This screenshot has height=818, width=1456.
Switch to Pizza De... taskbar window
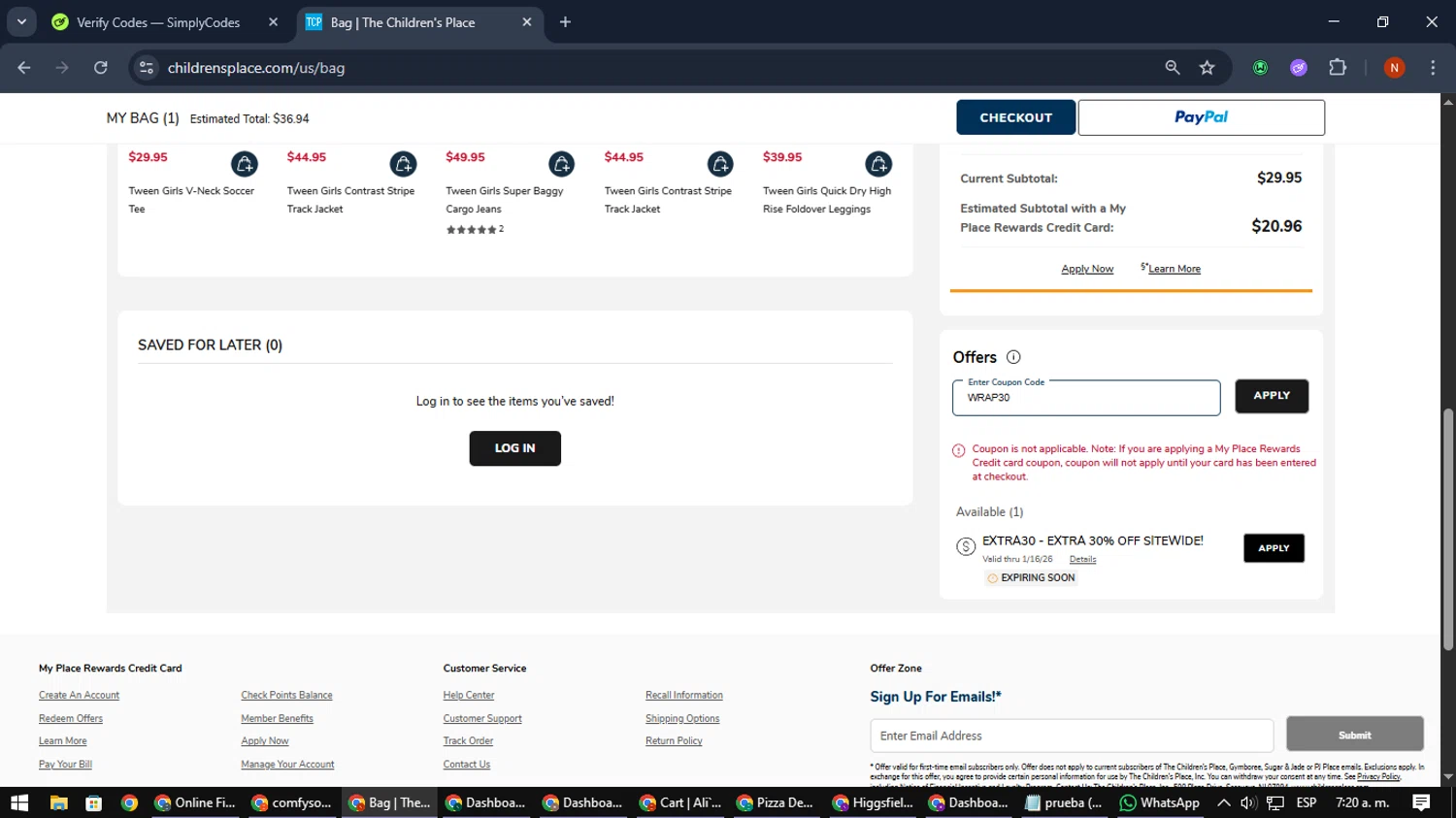tap(775, 802)
